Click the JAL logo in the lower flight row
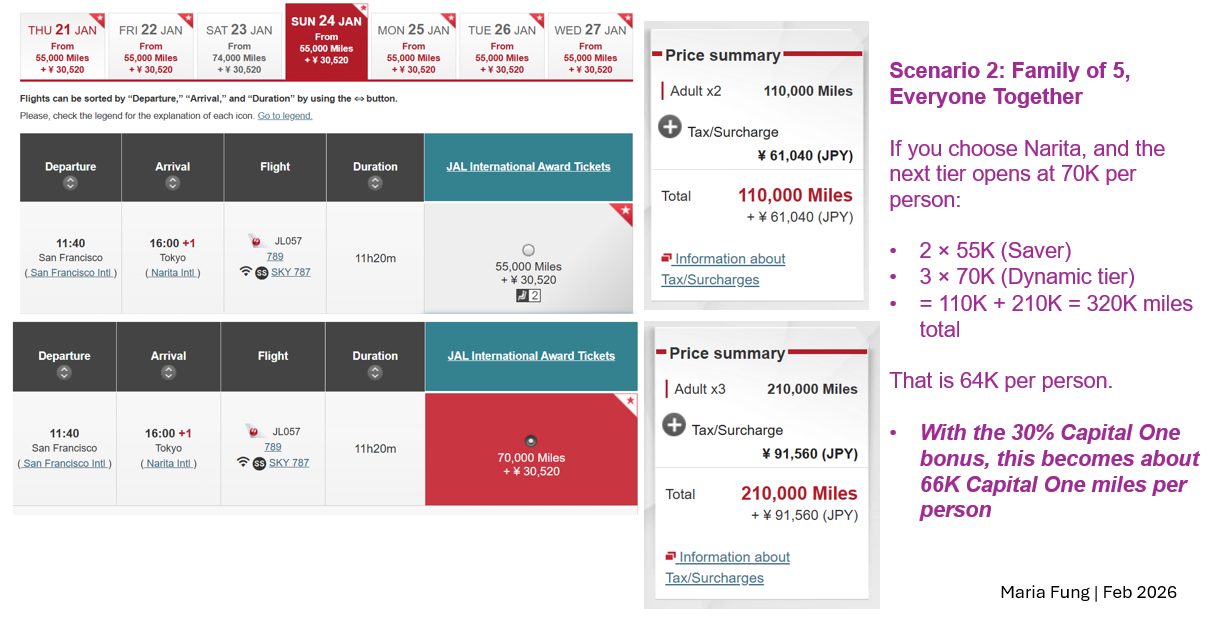 (253, 431)
